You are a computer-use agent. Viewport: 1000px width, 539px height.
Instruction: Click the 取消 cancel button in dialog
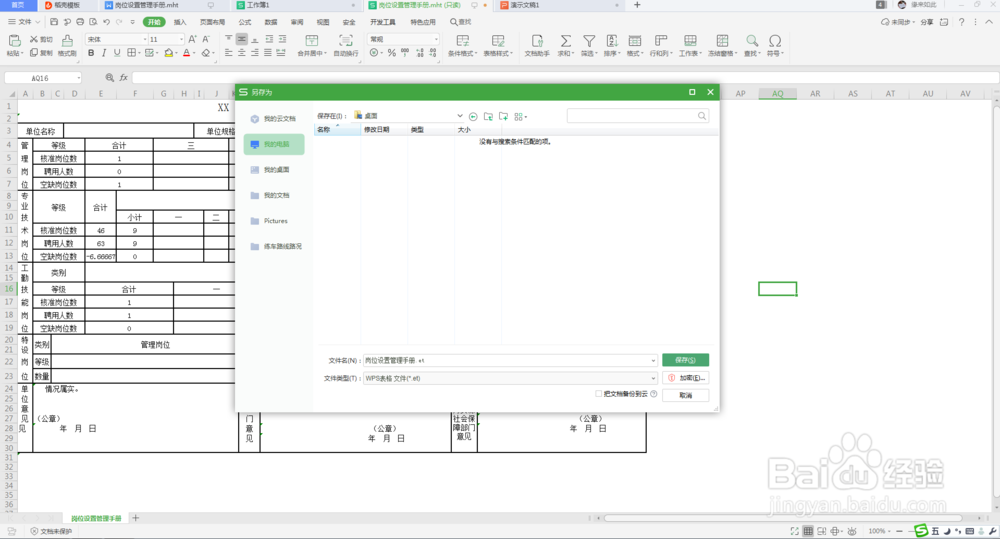(x=685, y=395)
